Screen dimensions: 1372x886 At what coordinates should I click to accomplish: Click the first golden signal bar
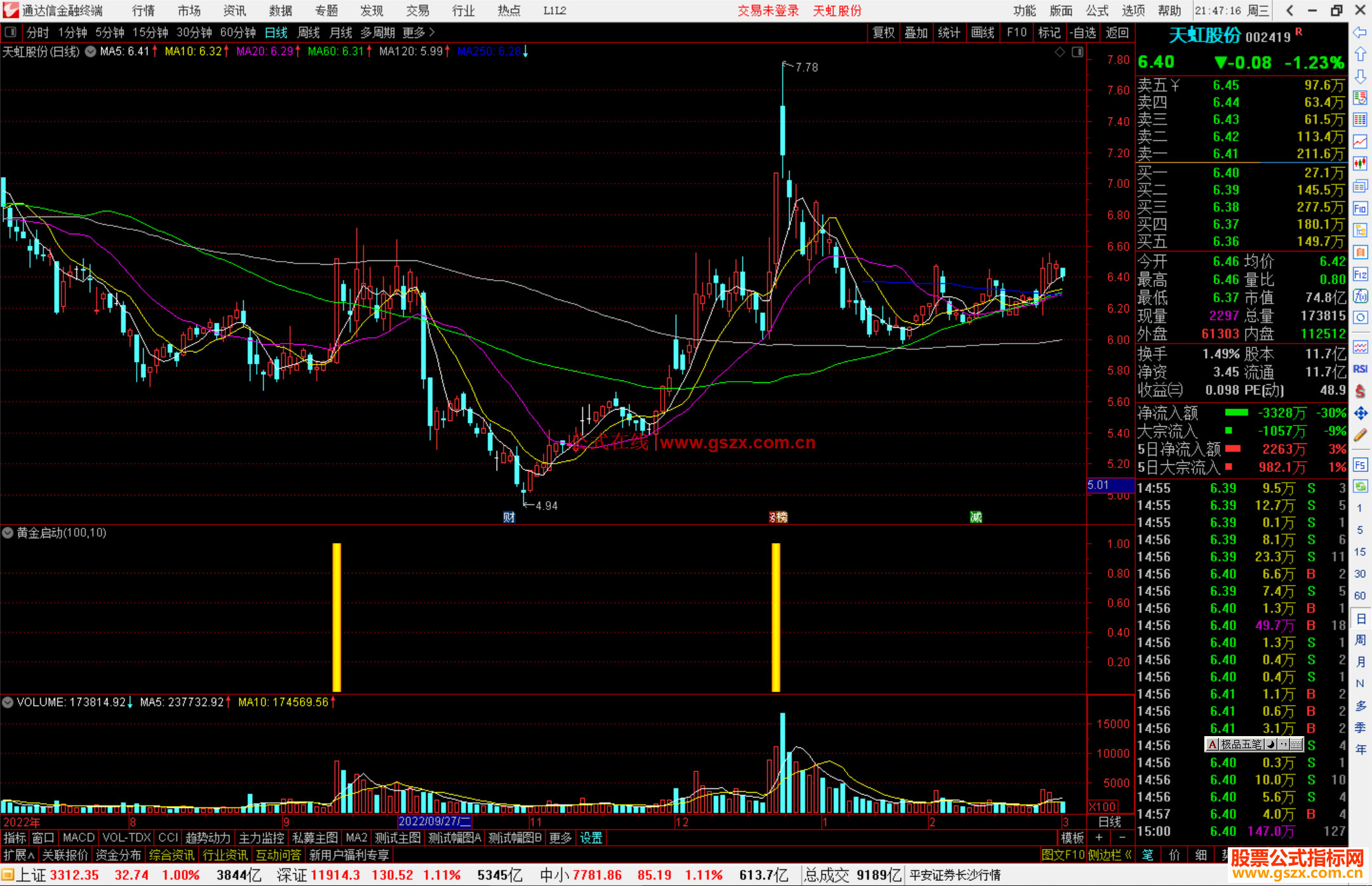point(337,616)
